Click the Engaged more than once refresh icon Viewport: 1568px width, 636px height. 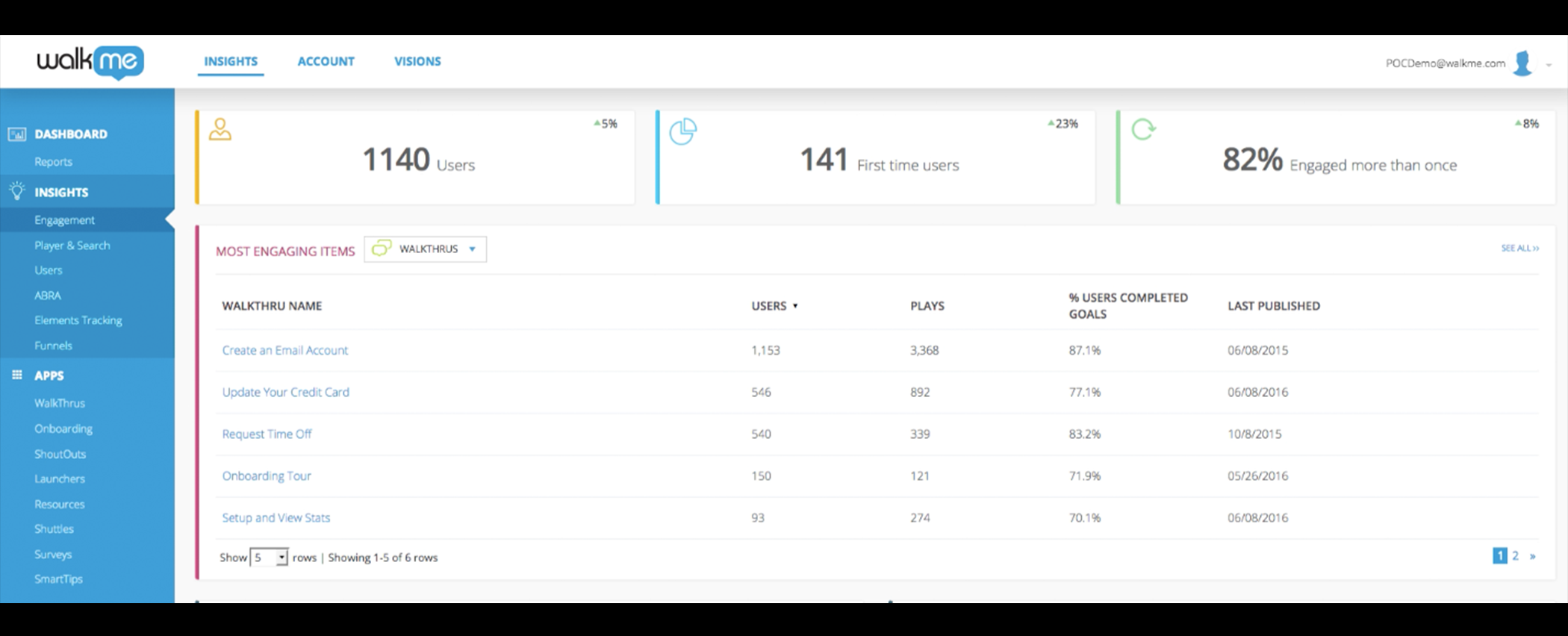[1143, 129]
